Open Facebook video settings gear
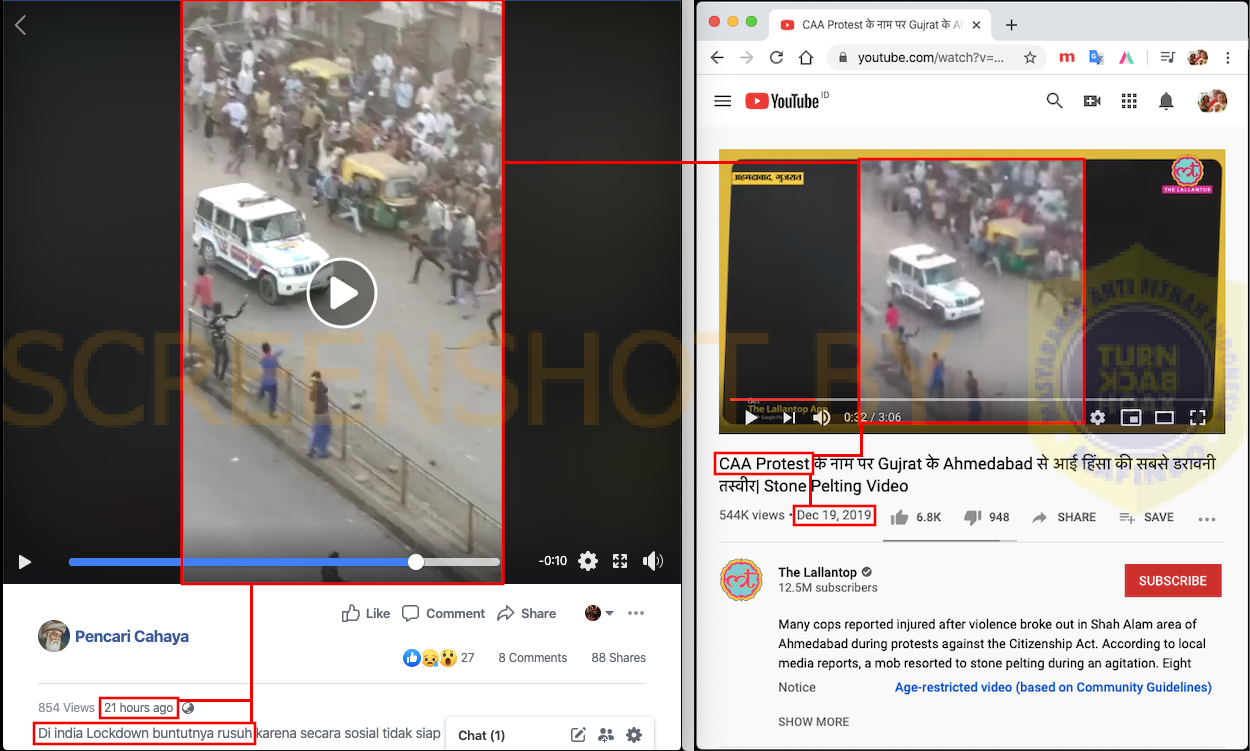Viewport: 1250px width, 751px height. click(x=588, y=561)
